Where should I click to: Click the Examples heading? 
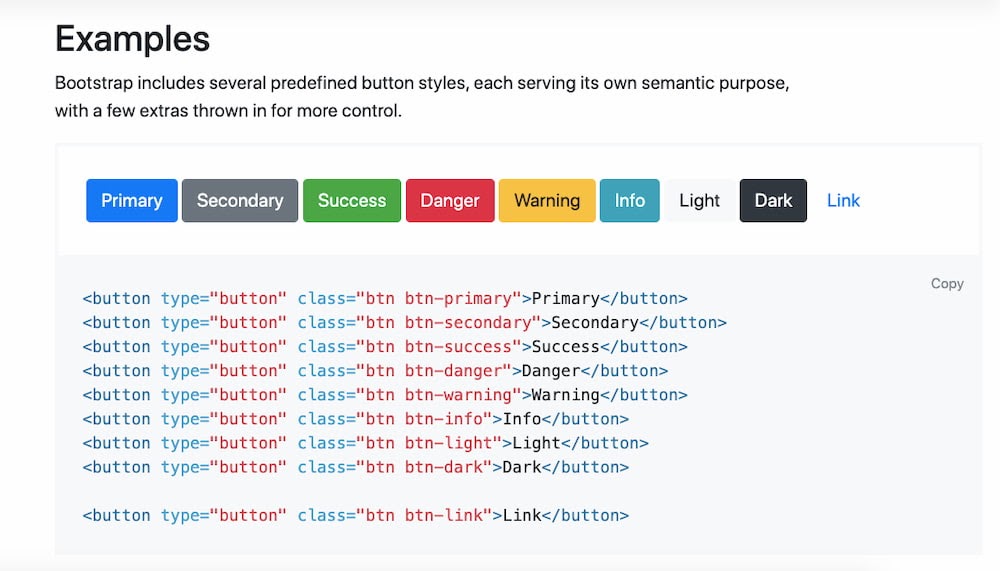click(x=133, y=38)
